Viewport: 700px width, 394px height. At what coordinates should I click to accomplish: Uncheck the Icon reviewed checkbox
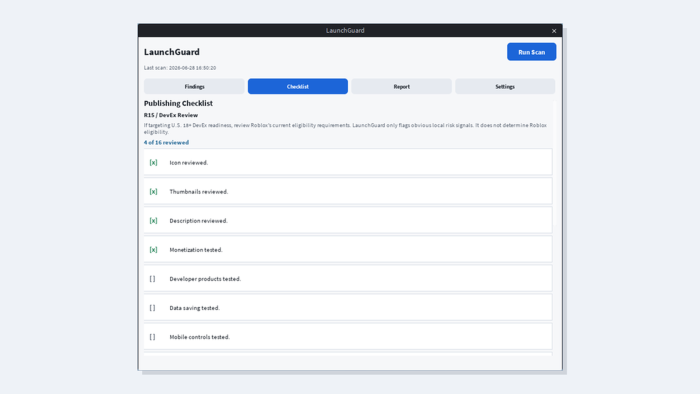(x=153, y=162)
